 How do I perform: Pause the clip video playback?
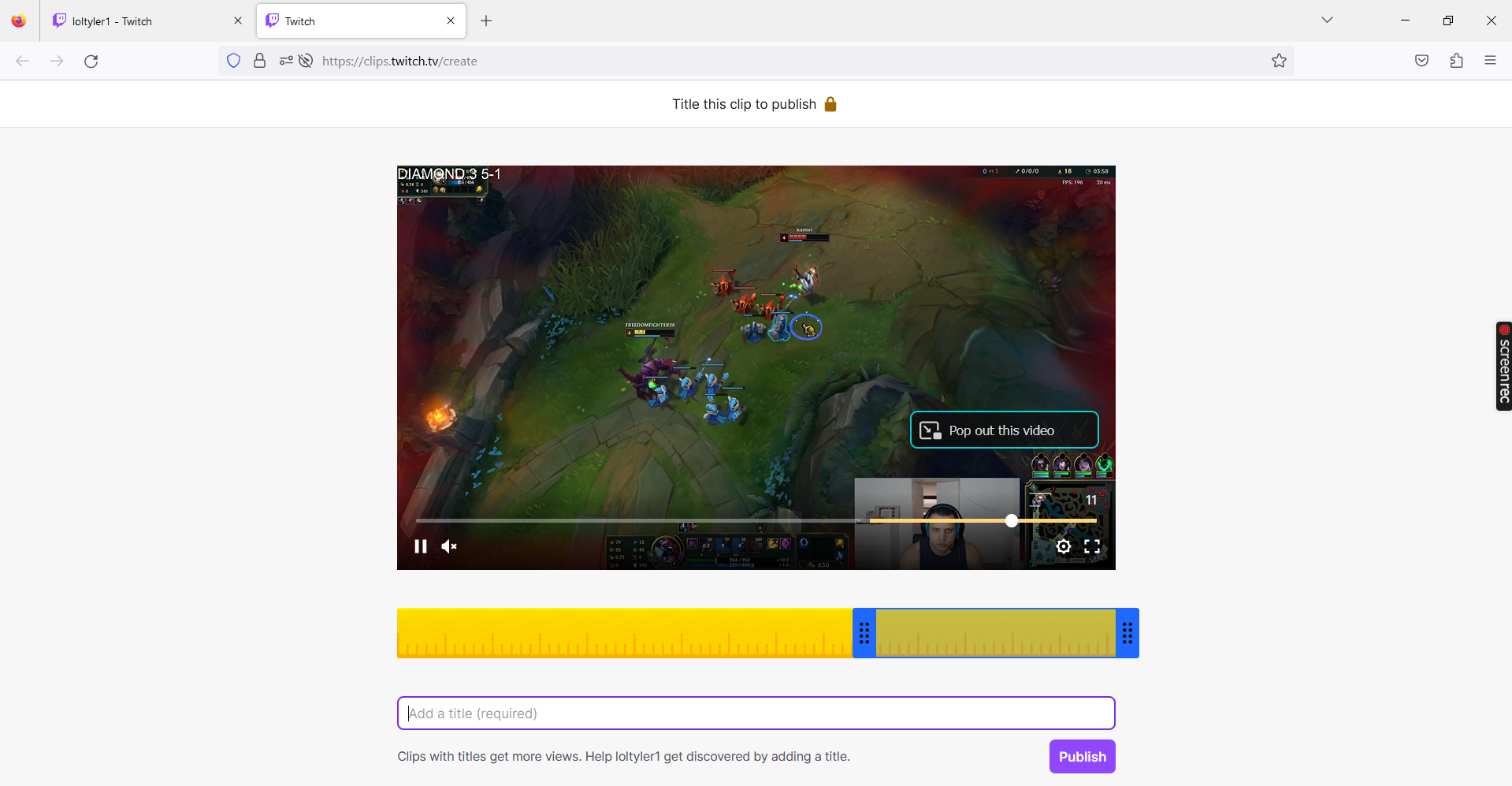421,546
